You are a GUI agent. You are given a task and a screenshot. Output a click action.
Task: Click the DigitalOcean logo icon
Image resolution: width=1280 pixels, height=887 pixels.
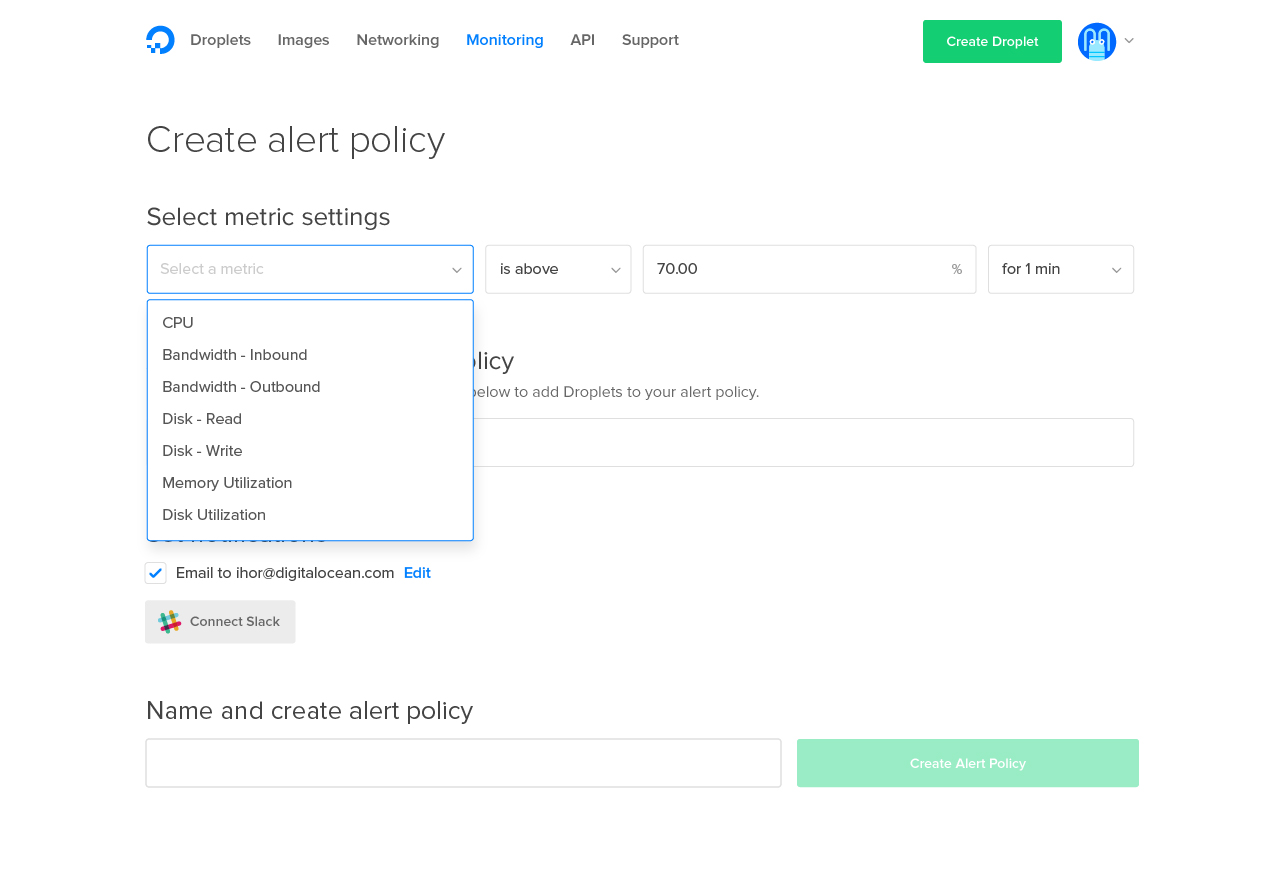[160, 40]
